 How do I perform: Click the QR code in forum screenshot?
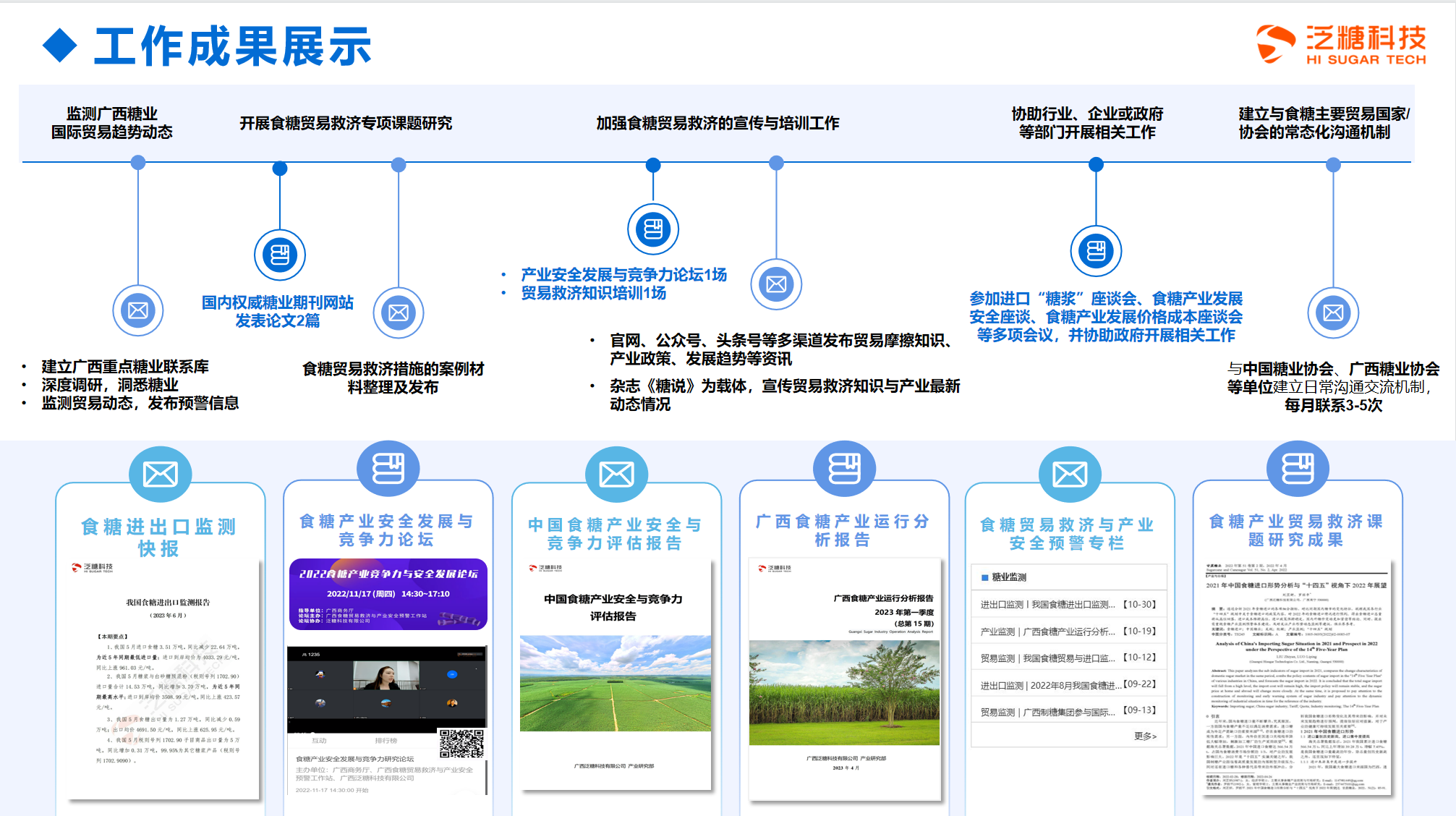coord(461,742)
